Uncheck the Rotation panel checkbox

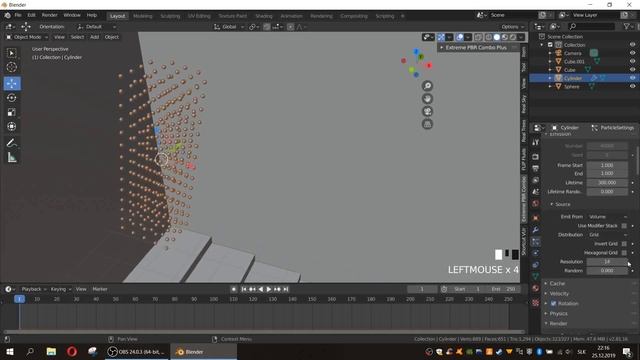click(553, 303)
